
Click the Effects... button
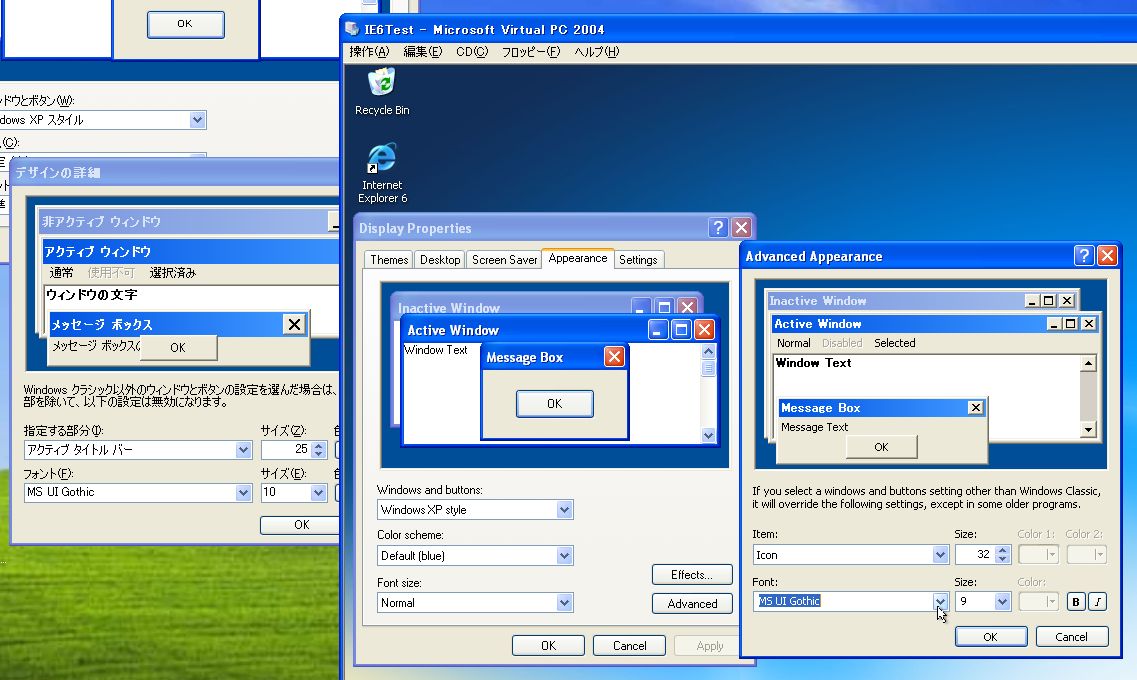click(692, 575)
